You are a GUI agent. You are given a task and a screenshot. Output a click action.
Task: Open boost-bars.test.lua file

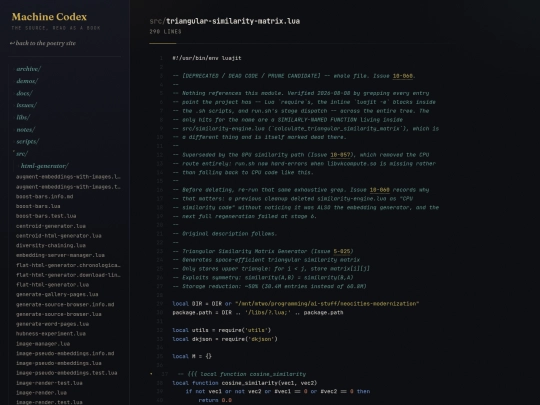tap(46, 216)
